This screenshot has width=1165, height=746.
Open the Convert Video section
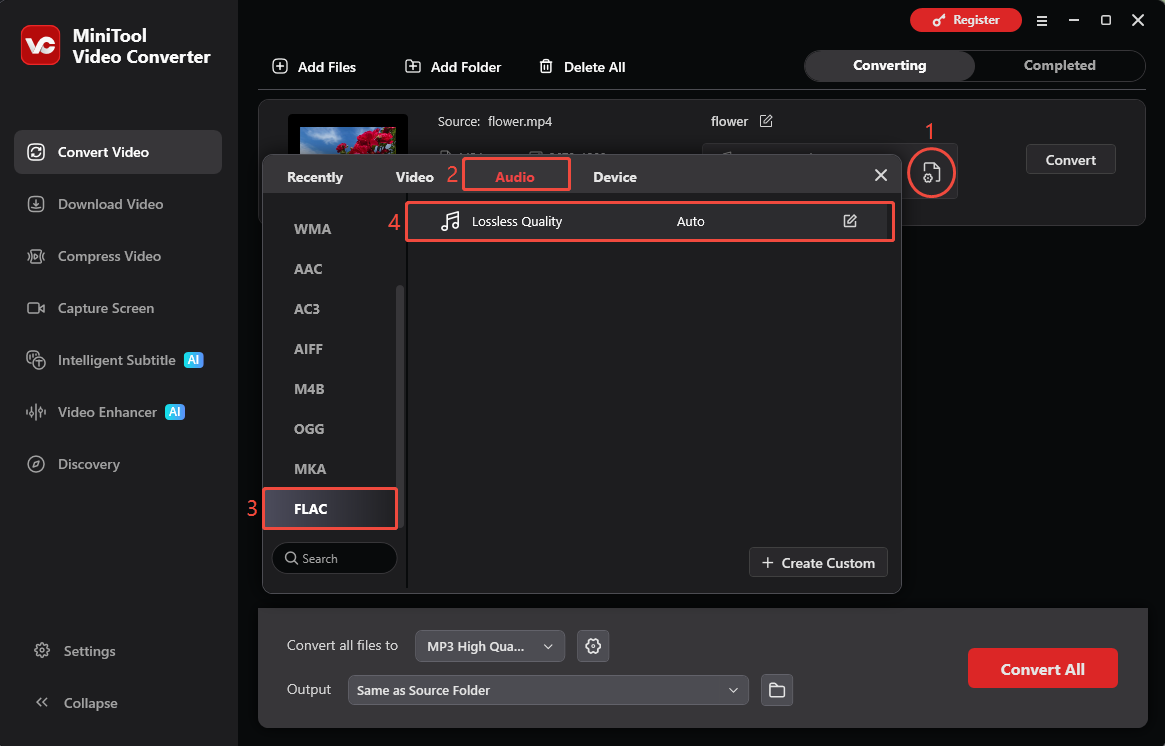pyautogui.click(x=117, y=152)
